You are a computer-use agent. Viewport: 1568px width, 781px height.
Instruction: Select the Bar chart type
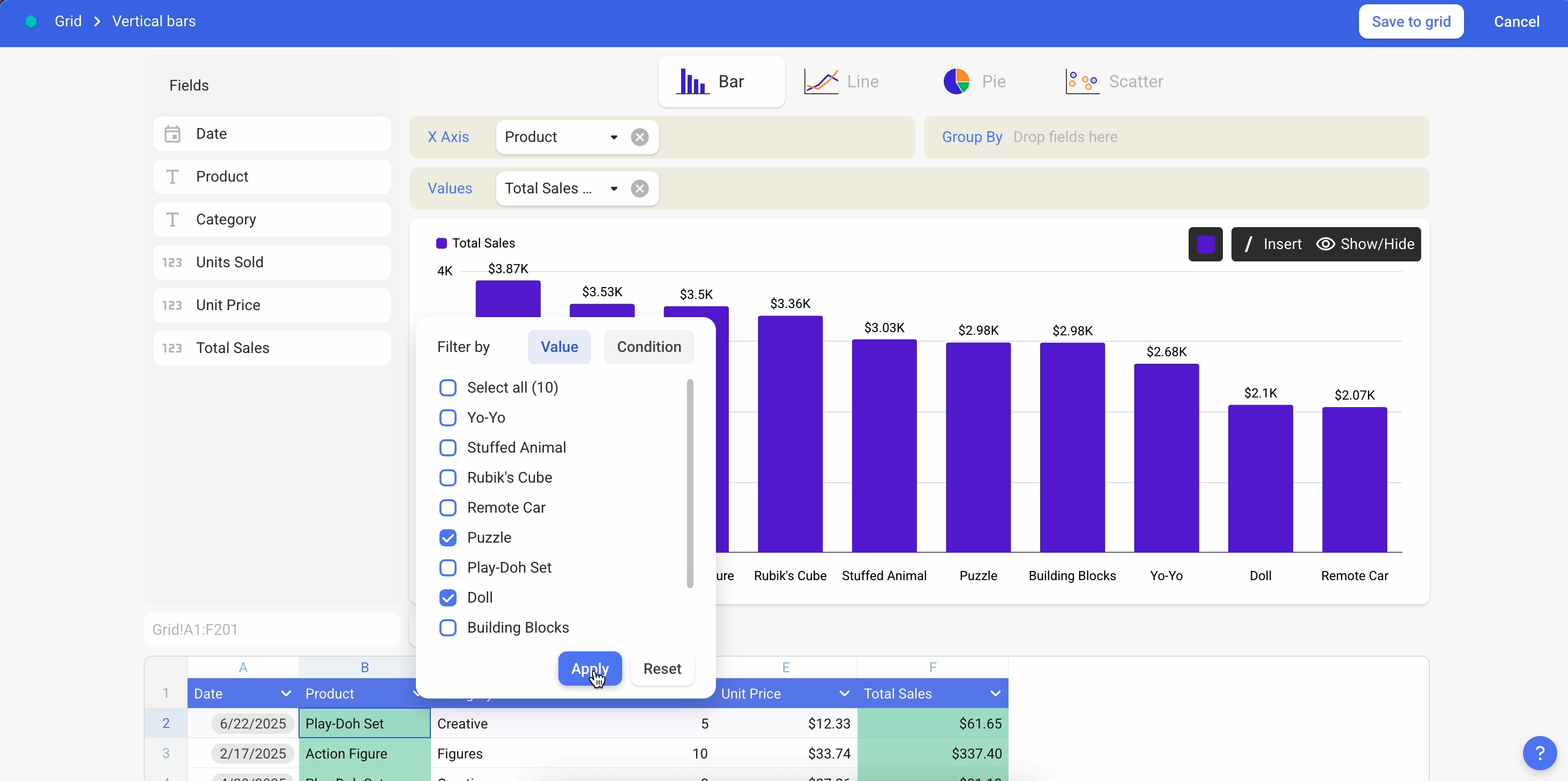pyautogui.click(x=721, y=81)
